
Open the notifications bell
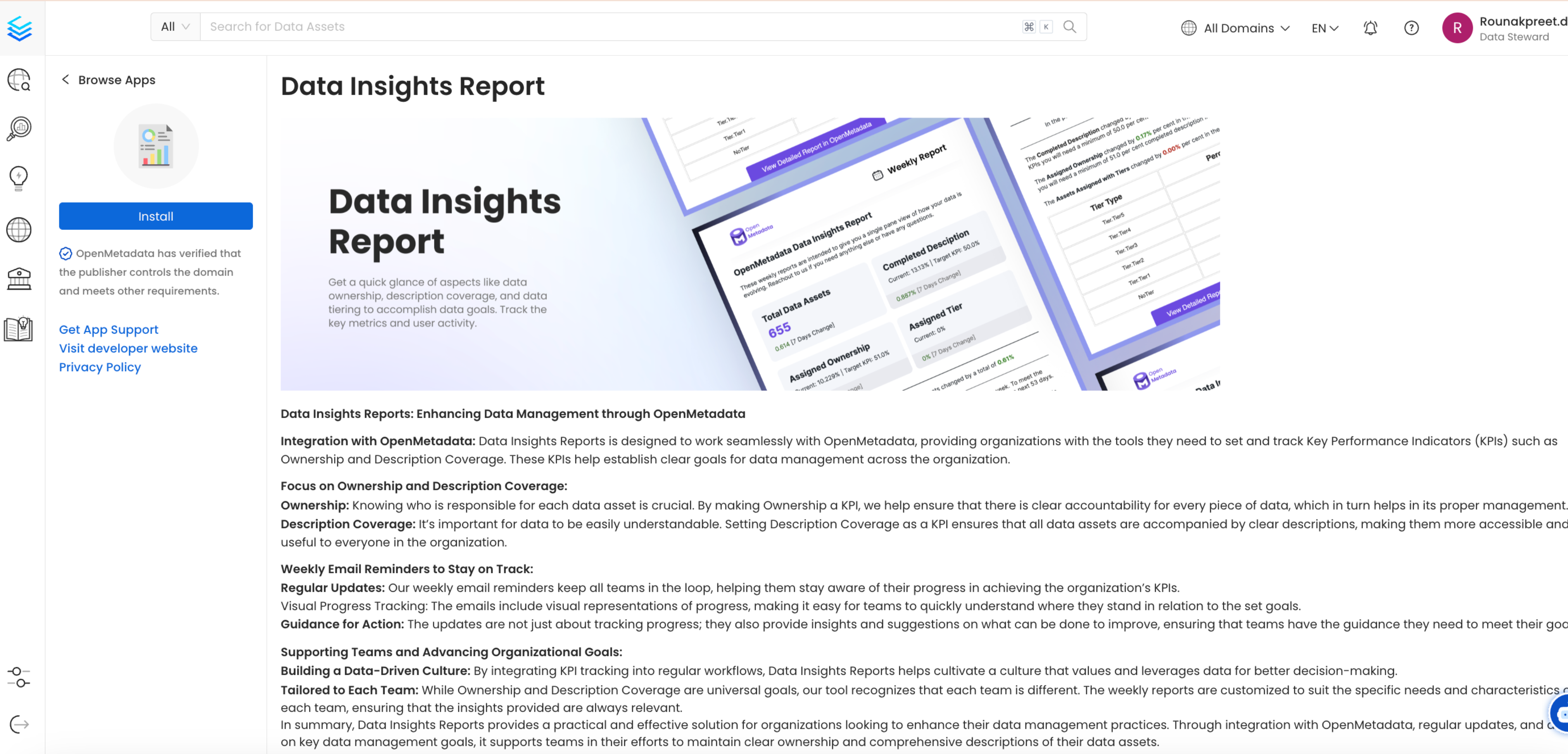[x=1370, y=28]
